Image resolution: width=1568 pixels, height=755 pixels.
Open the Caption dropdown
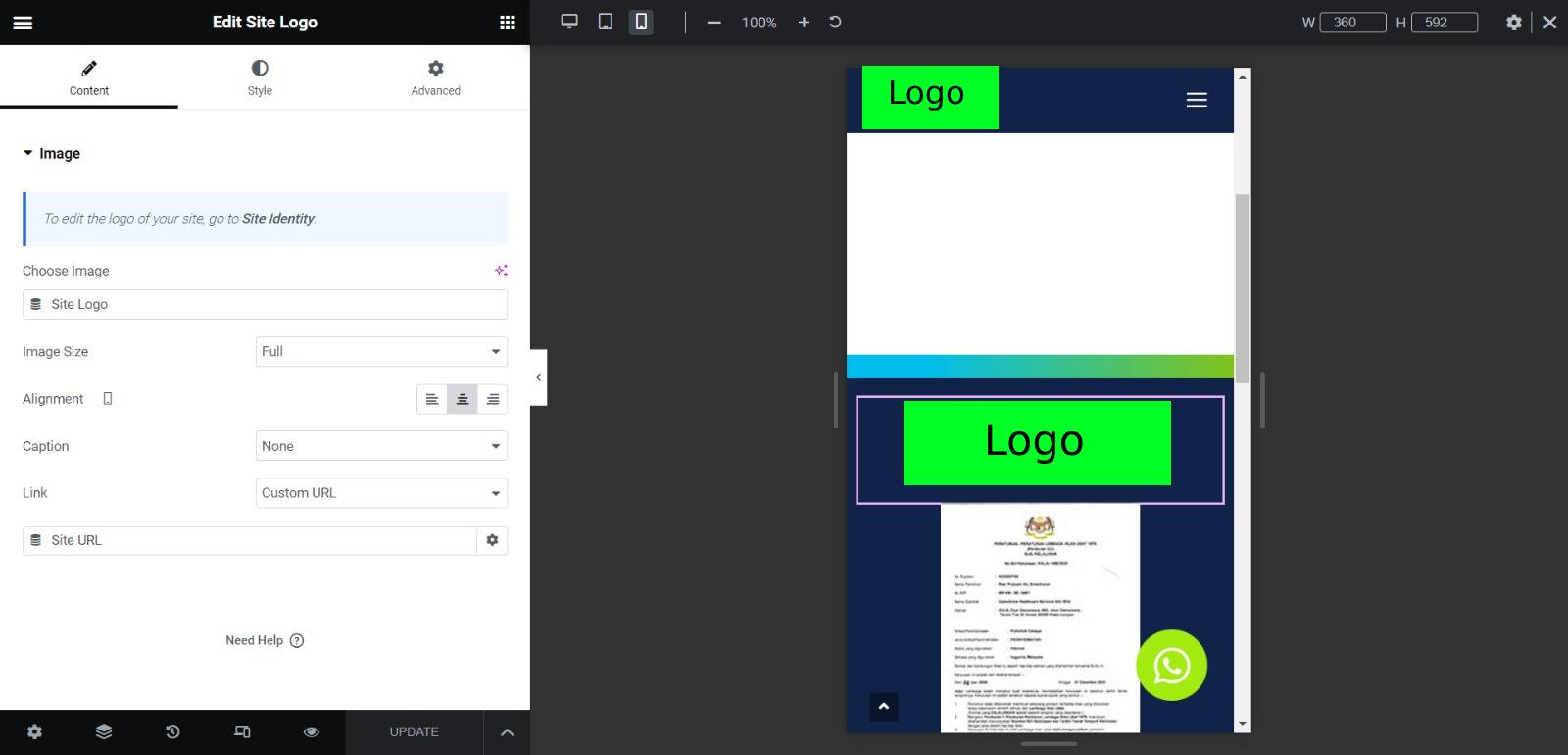(x=381, y=446)
